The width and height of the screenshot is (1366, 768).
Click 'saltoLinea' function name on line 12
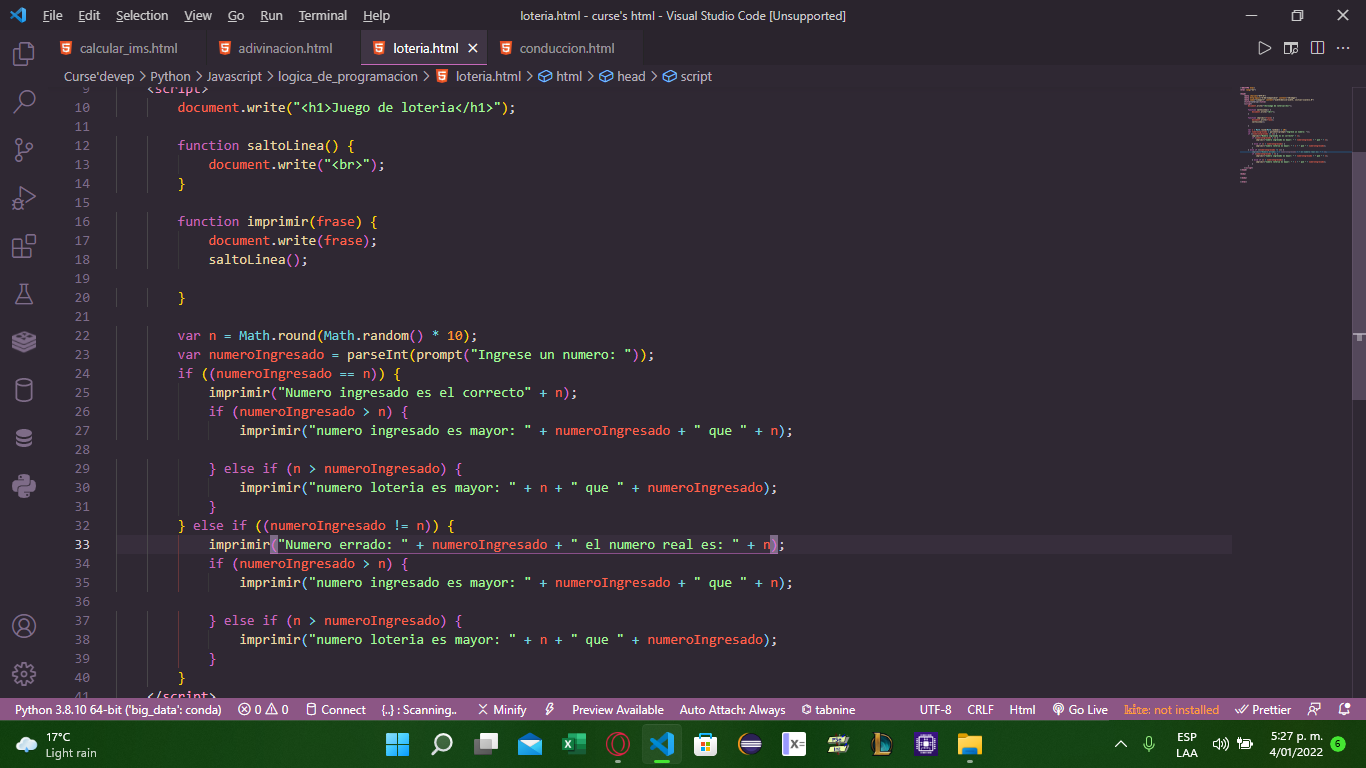286,145
